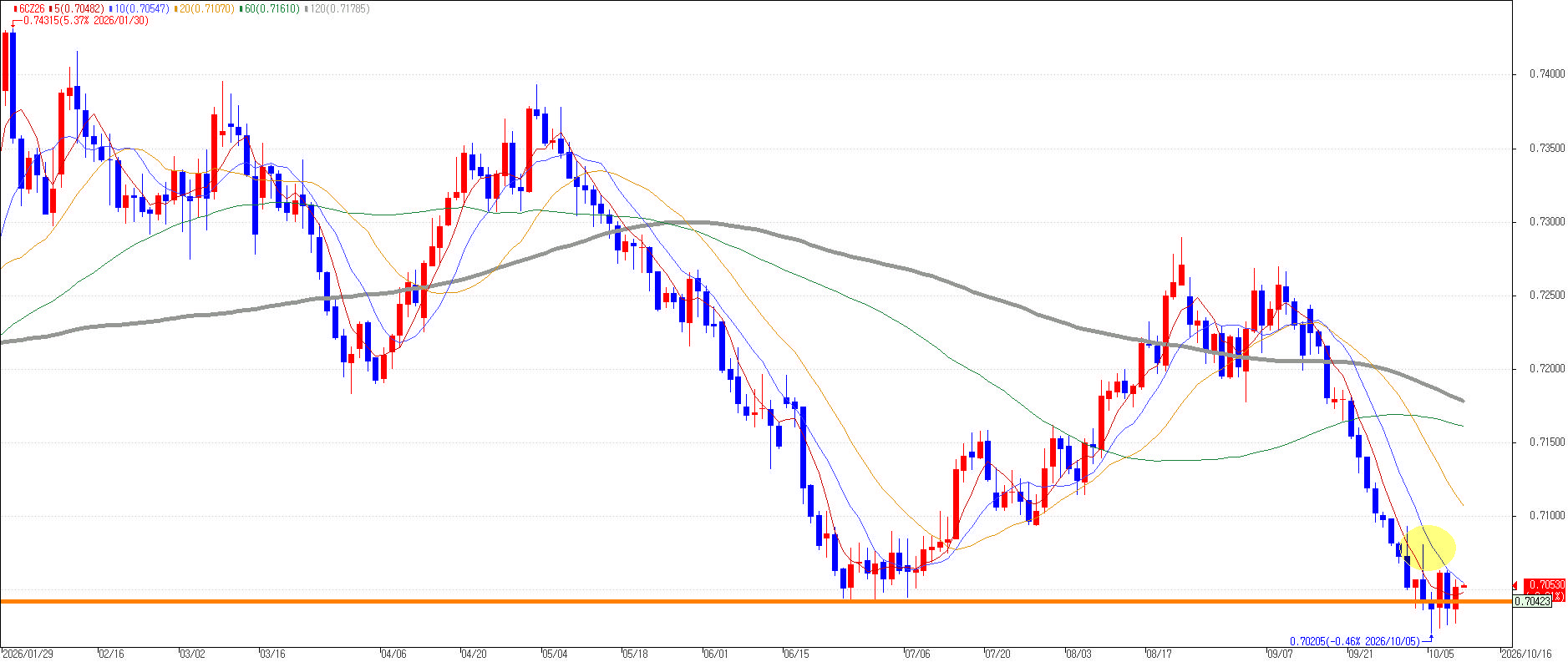
Task: Select the gray 120-period MA legend
Action: coord(338,8)
